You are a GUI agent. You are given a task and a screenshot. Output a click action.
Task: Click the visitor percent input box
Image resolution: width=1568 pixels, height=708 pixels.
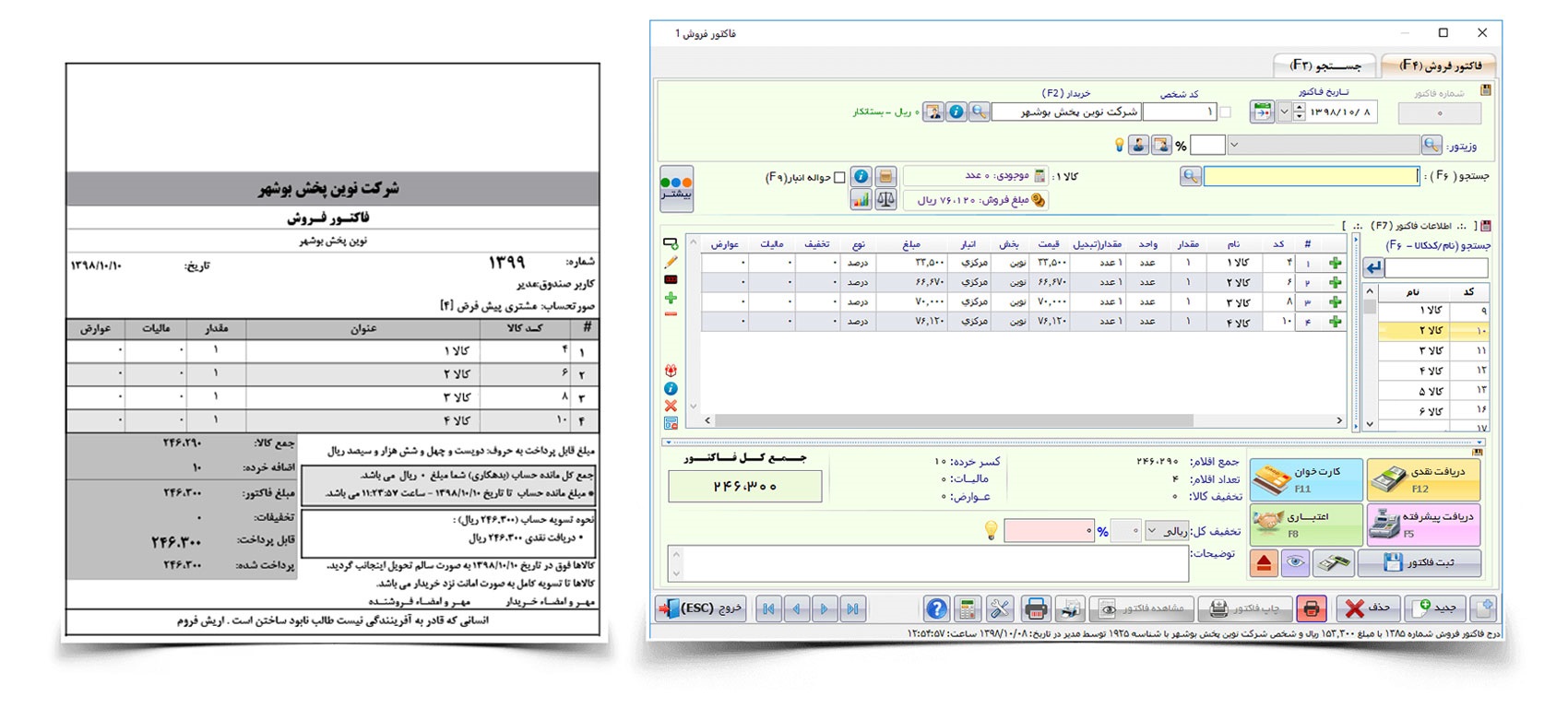(x=1207, y=145)
